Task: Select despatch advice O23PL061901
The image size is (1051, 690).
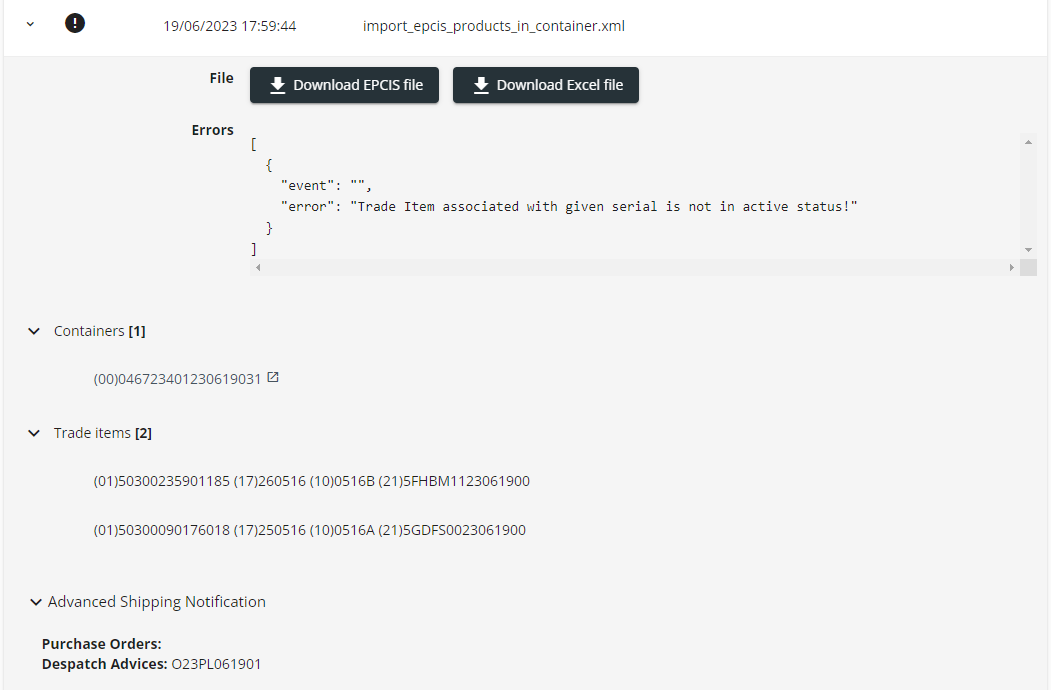Action: (216, 663)
